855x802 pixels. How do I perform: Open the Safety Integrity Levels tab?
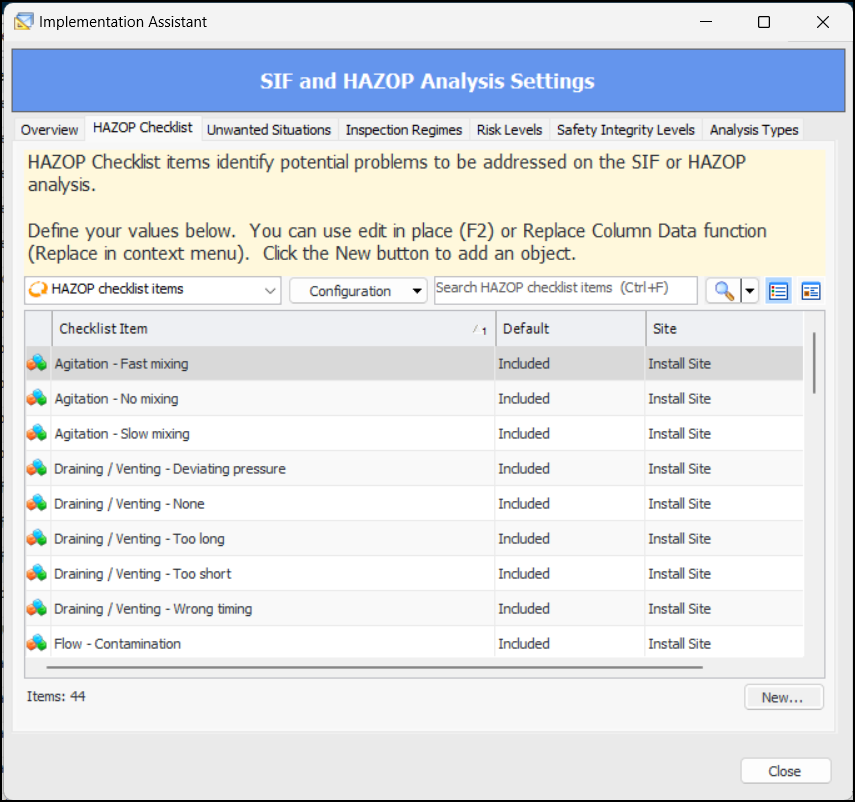(x=625, y=130)
